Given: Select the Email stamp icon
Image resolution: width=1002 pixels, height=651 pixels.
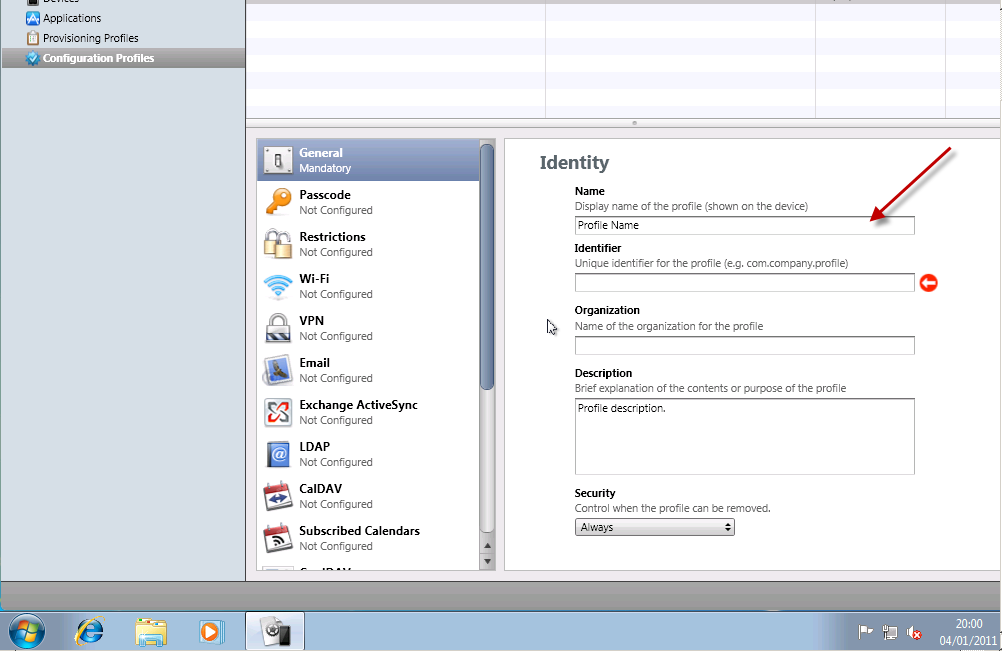Looking at the screenshot, I should point(277,370).
